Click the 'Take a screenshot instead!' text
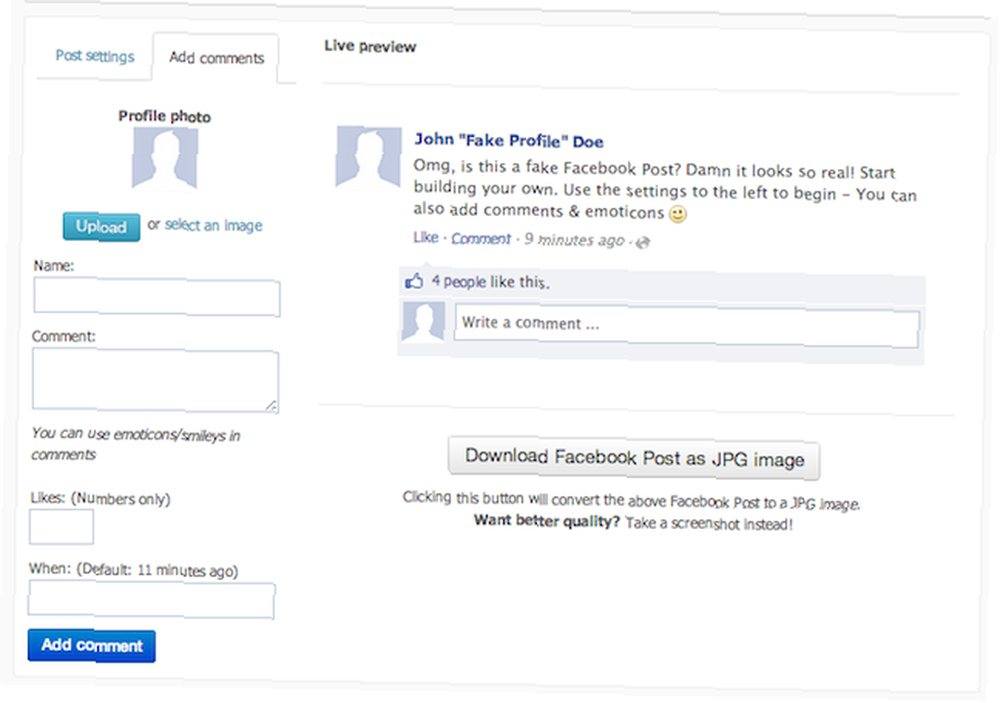1000x703 pixels. 709,524
